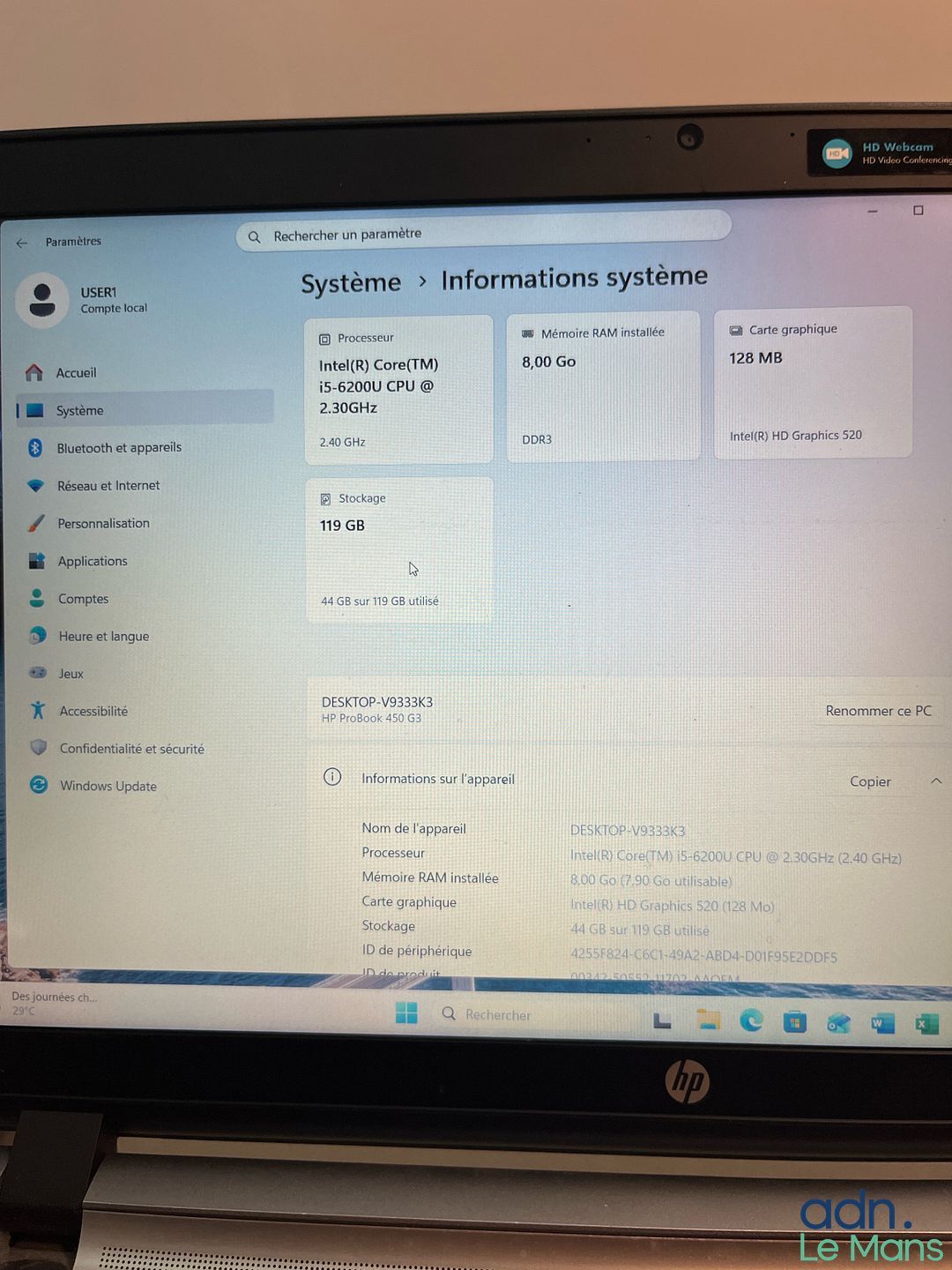Click the Réseau et Internet wifi icon
This screenshot has width=952, height=1270.
35,485
